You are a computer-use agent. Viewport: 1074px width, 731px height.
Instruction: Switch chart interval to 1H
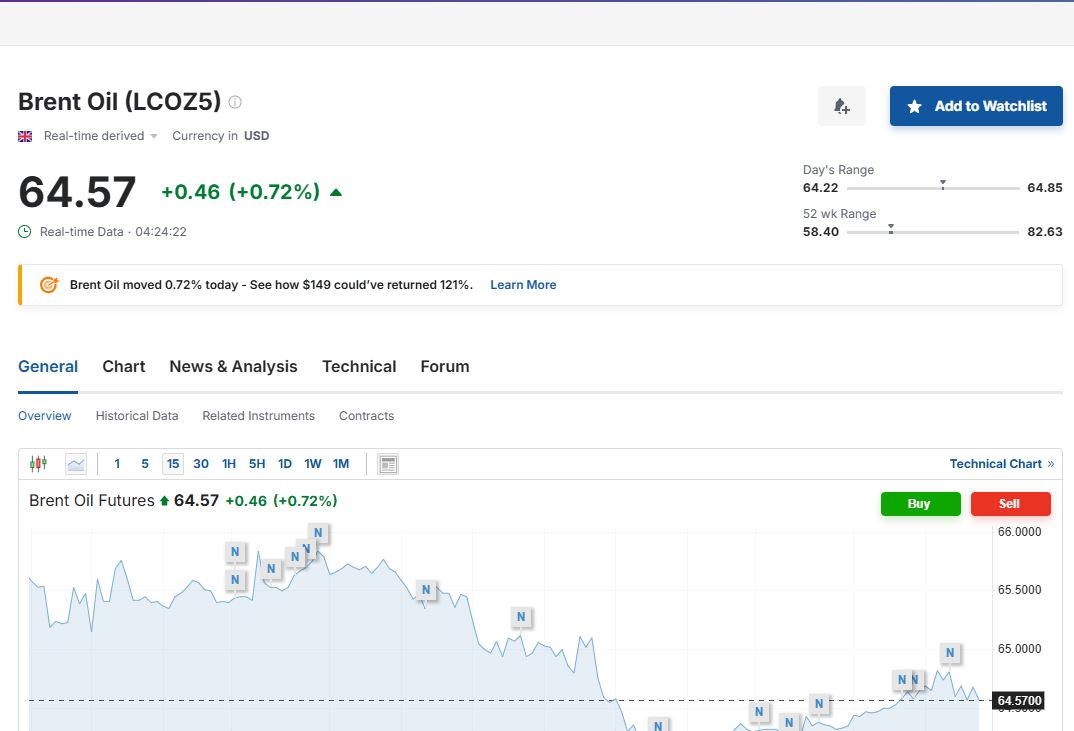pyautogui.click(x=229, y=464)
